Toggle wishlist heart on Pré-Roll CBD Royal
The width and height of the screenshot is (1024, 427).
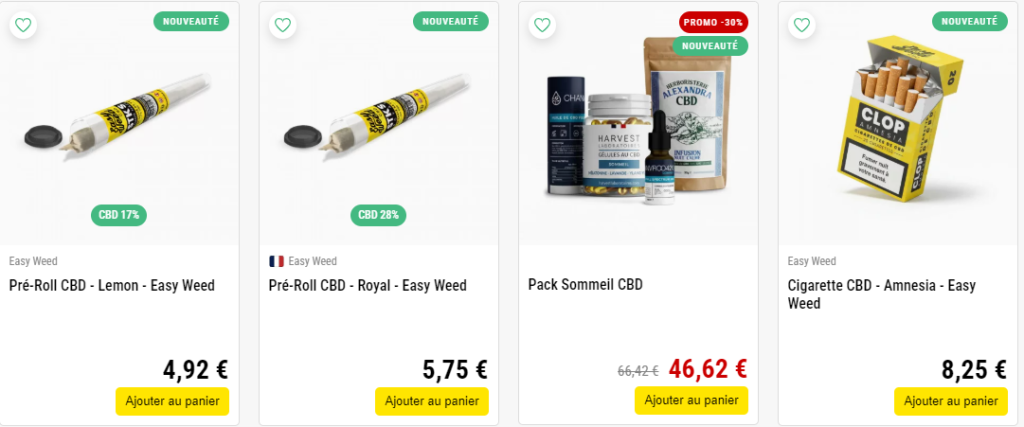(282, 25)
